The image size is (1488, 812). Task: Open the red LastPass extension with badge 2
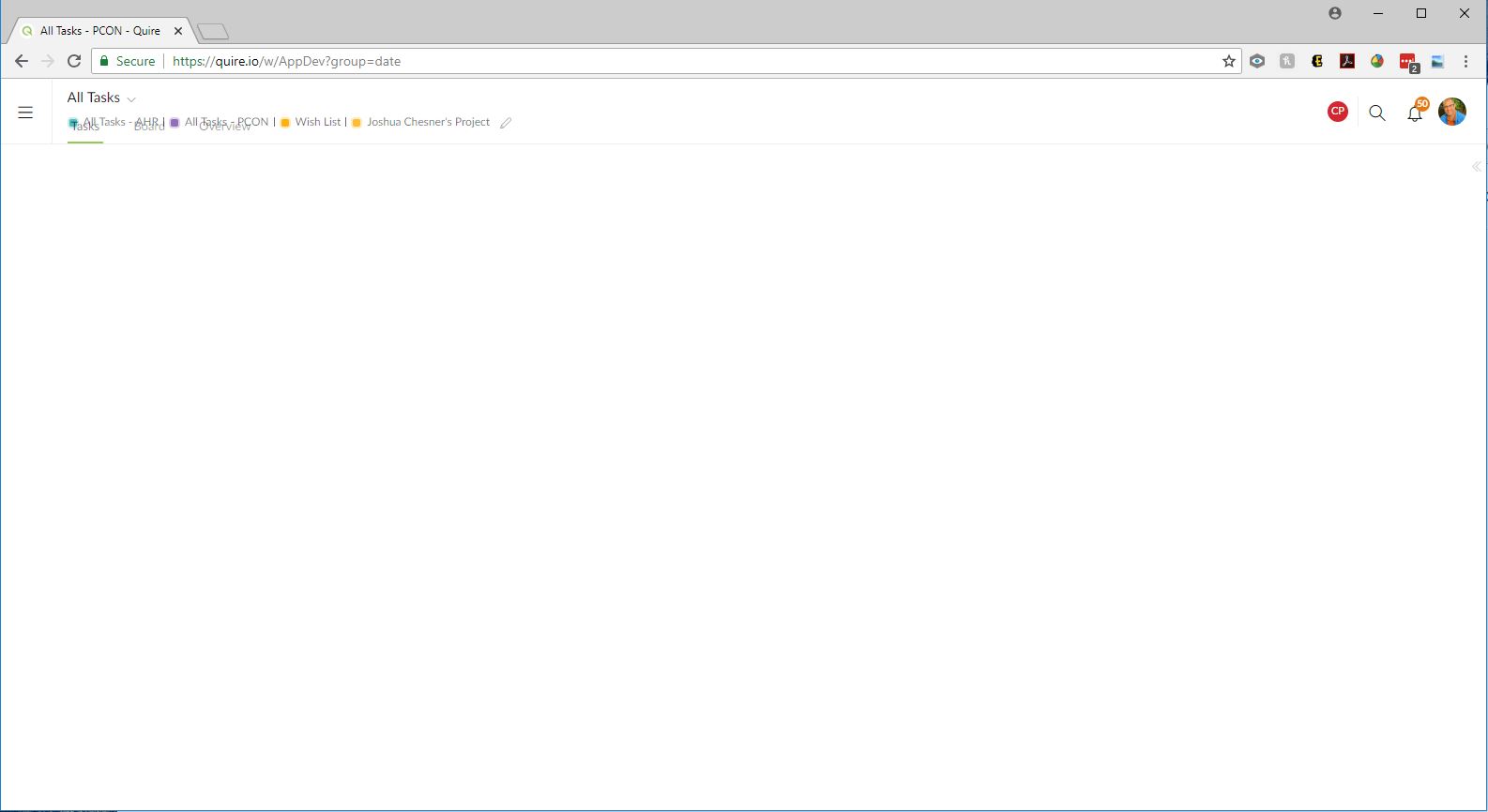click(1409, 63)
